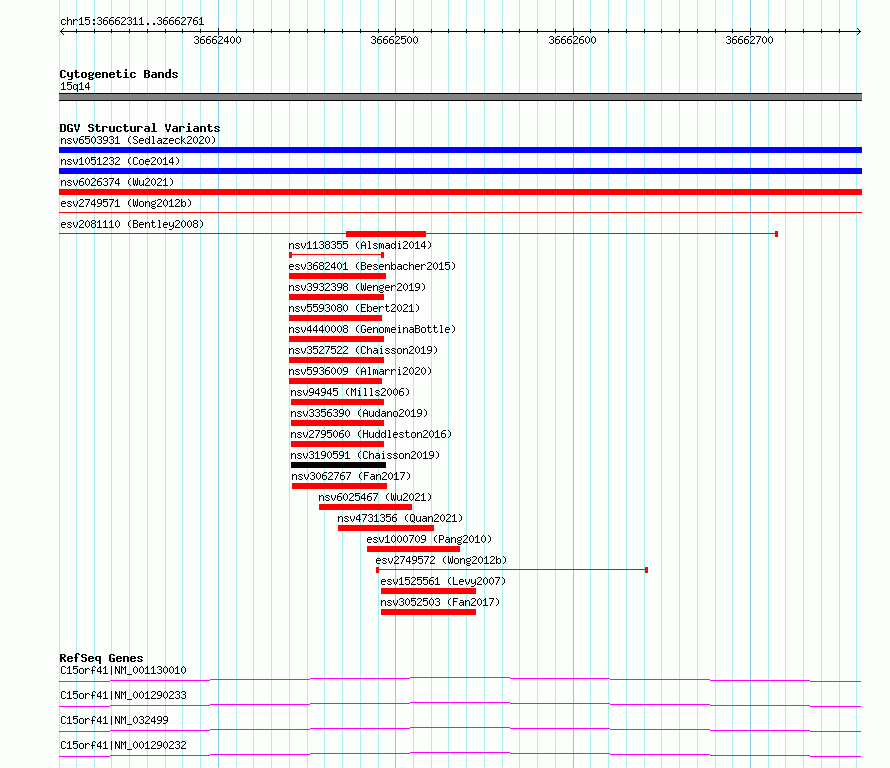Screen dimensions: 890x768
Task: Open C15orf41|NM_001130010 gene label
Action: pos(123,670)
